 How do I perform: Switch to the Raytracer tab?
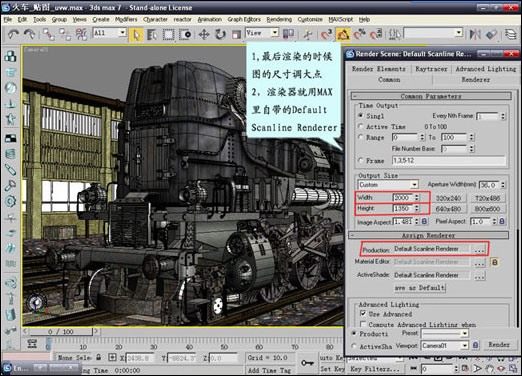[x=431, y=69]
